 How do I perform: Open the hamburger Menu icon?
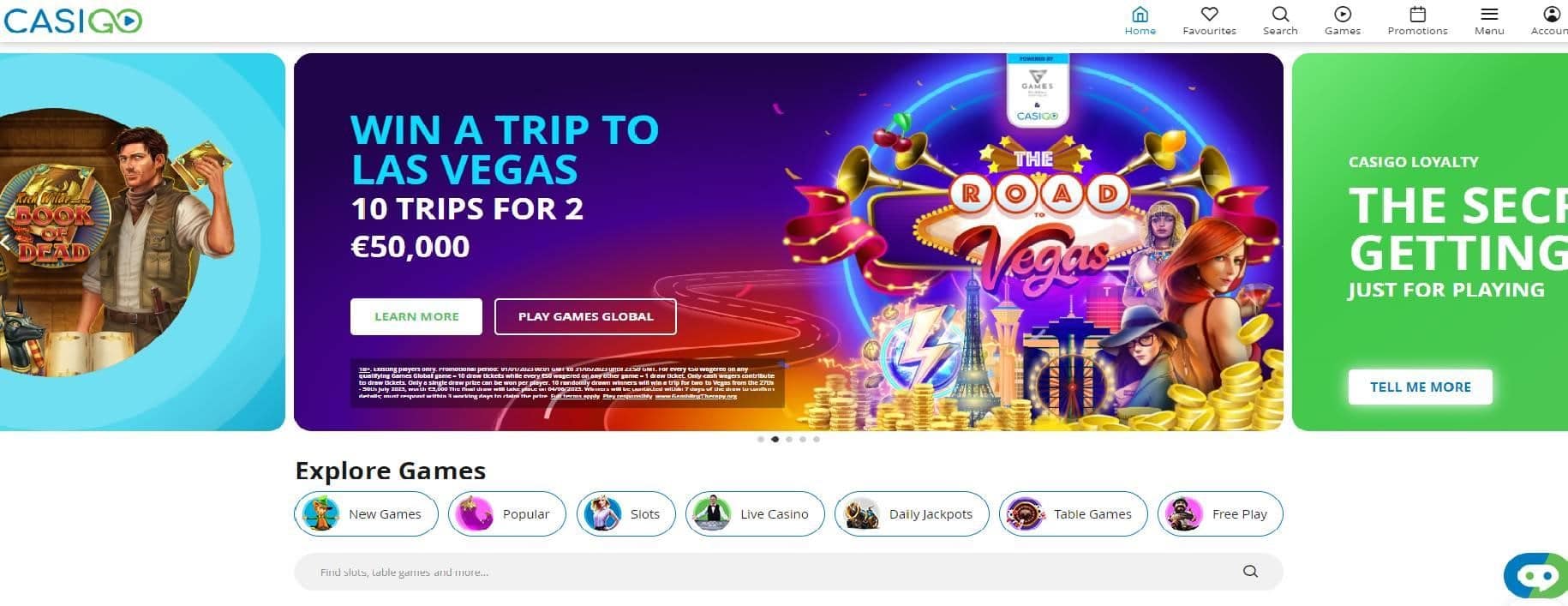[1489, 15]
